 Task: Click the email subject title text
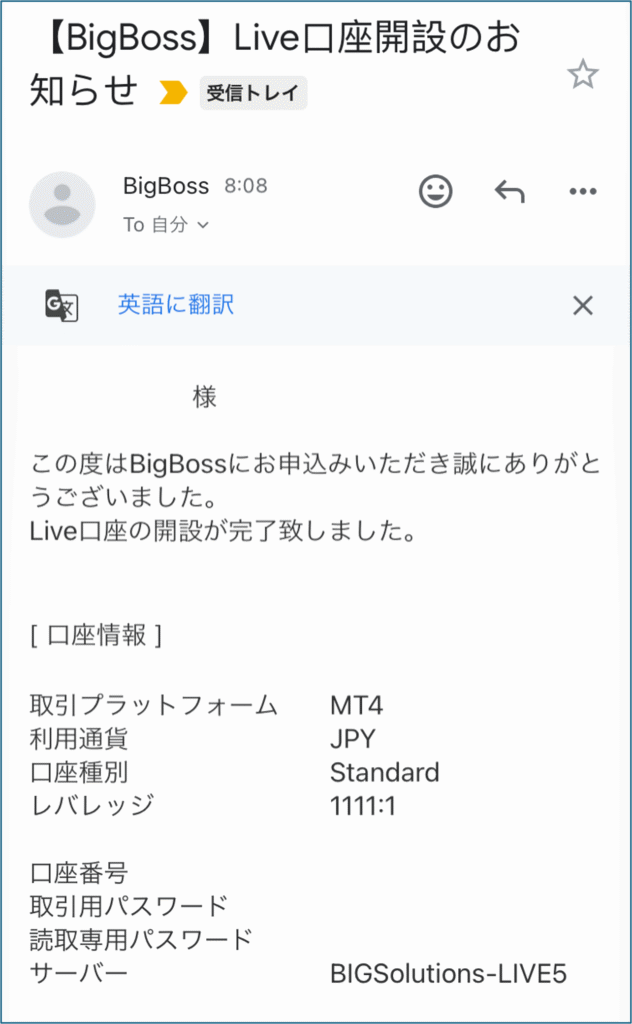point(274,63)
